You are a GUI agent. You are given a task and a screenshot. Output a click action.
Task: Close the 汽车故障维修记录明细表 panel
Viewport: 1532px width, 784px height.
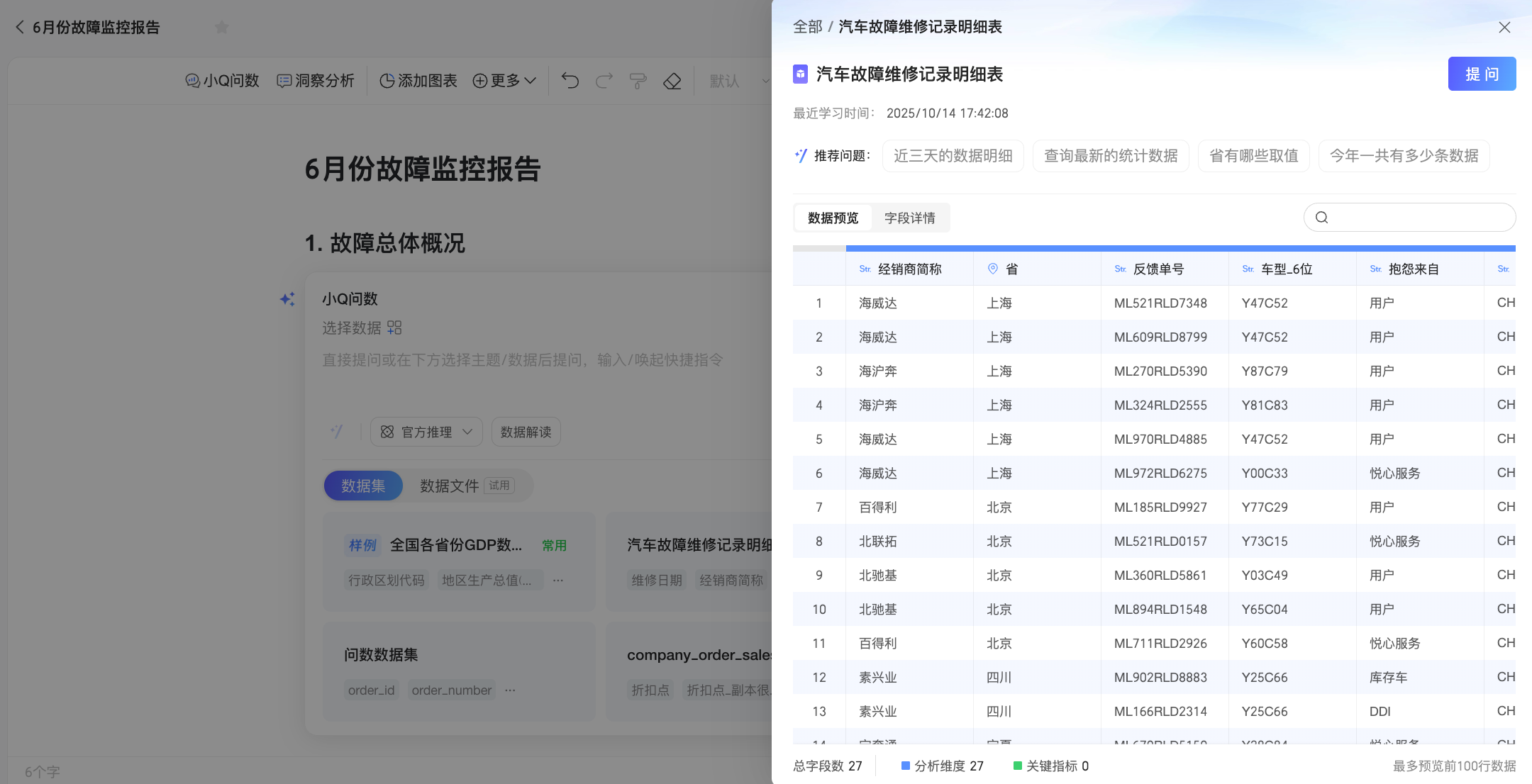1504,27
